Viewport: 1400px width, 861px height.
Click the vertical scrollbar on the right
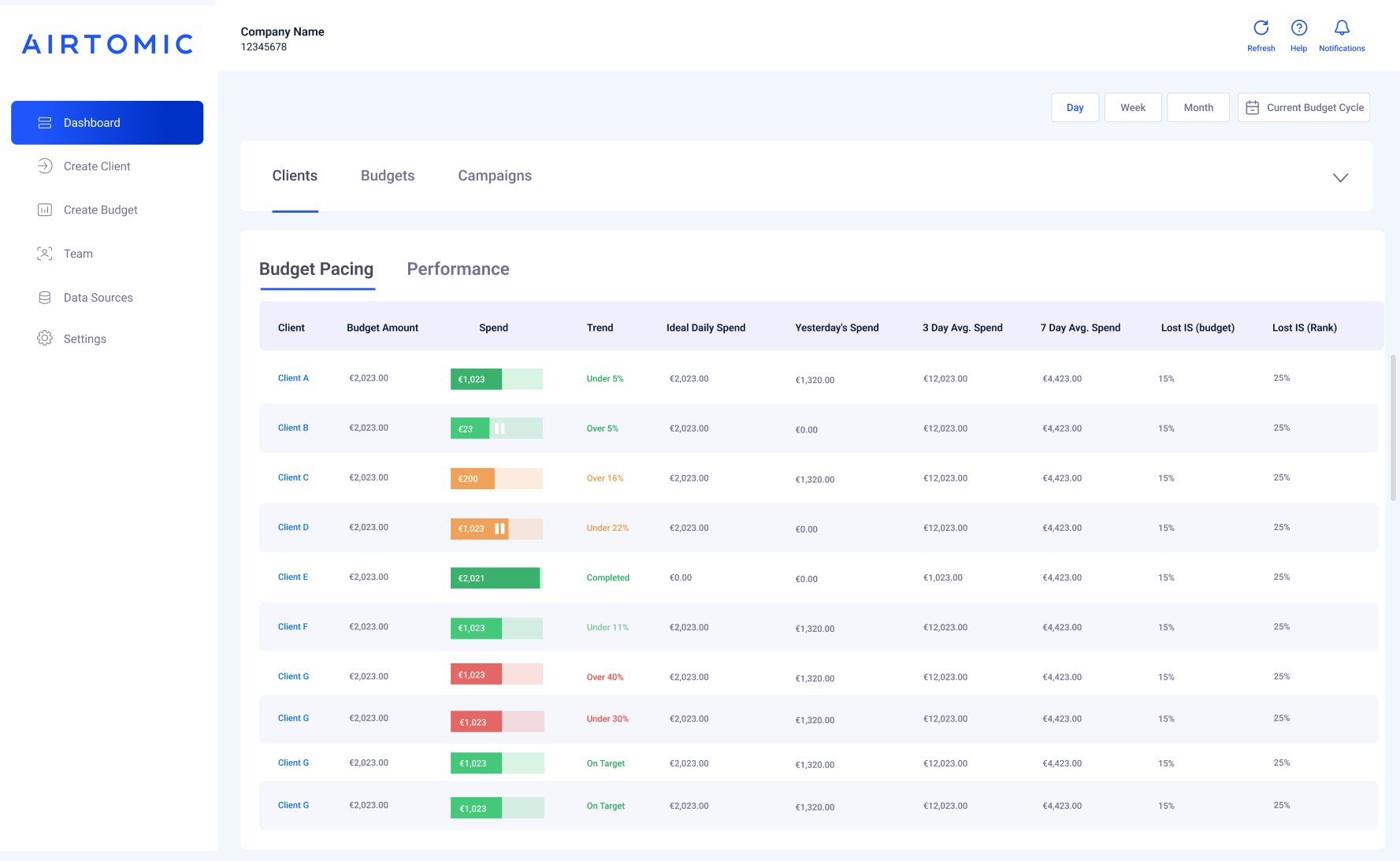tap(1392, 428)
